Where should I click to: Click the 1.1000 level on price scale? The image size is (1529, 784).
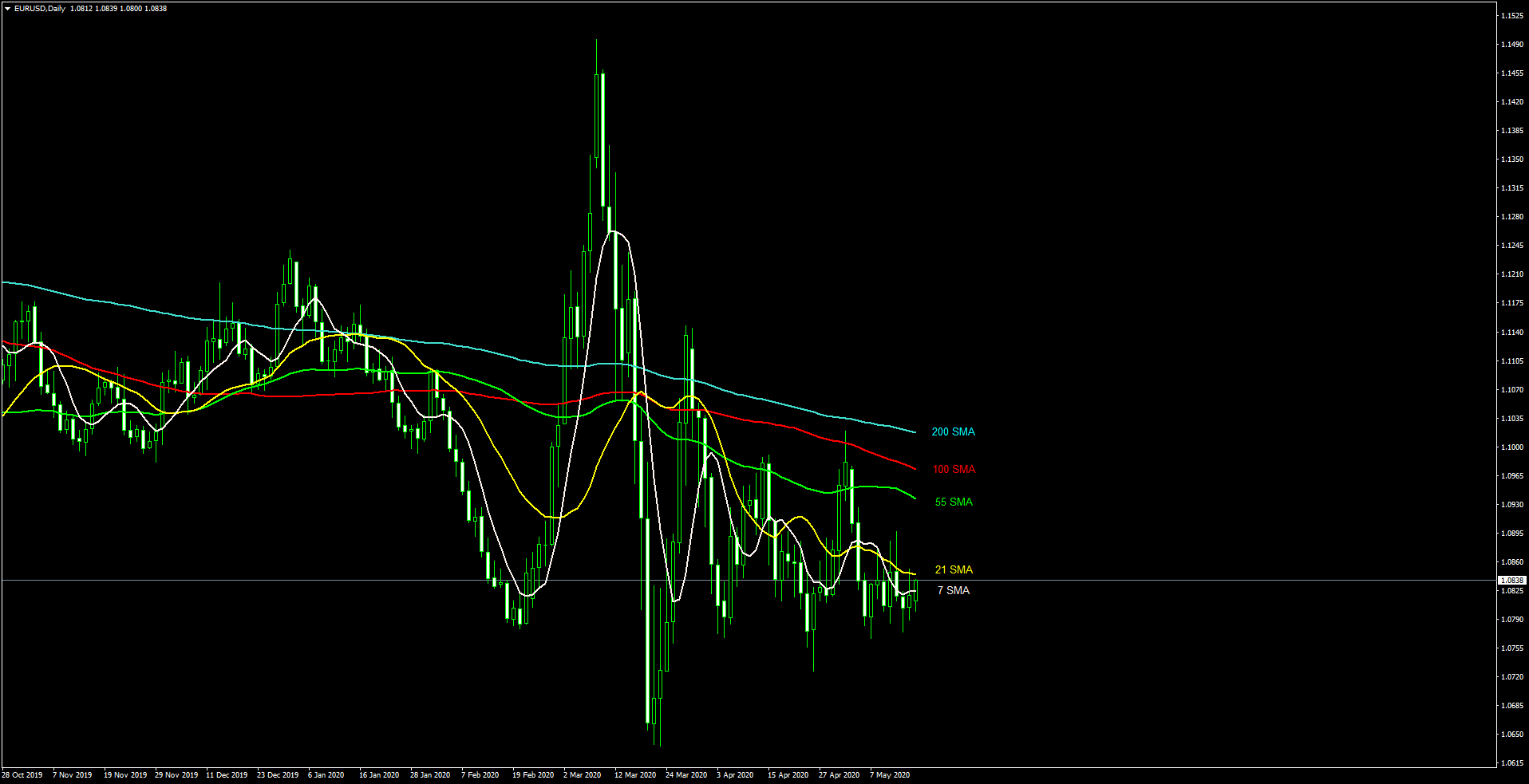[1511, 447]
